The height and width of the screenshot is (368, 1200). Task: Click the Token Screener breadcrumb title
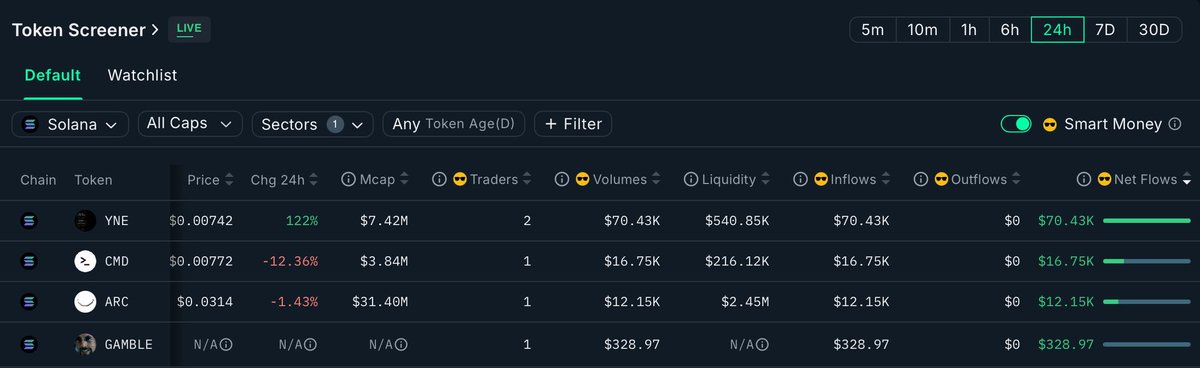[x=79, y=30]
